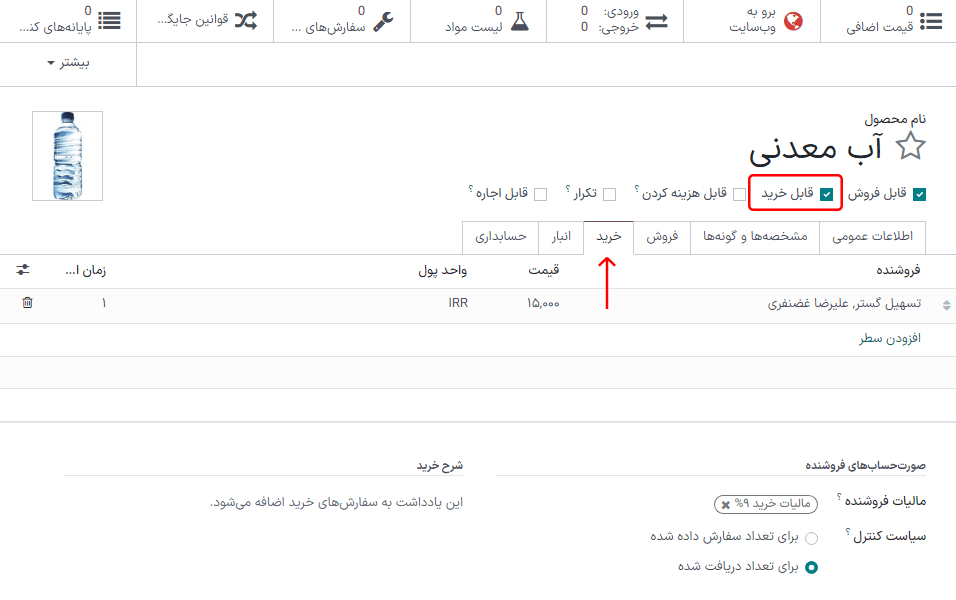
Task: Delete the vendor row with trash icon
Action: point(27,302)
